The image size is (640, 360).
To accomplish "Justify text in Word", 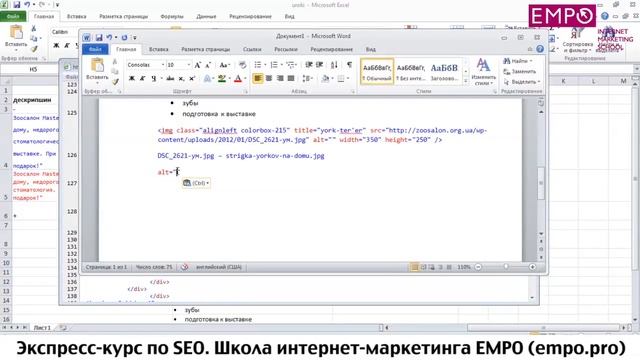I will pos(291,78).
